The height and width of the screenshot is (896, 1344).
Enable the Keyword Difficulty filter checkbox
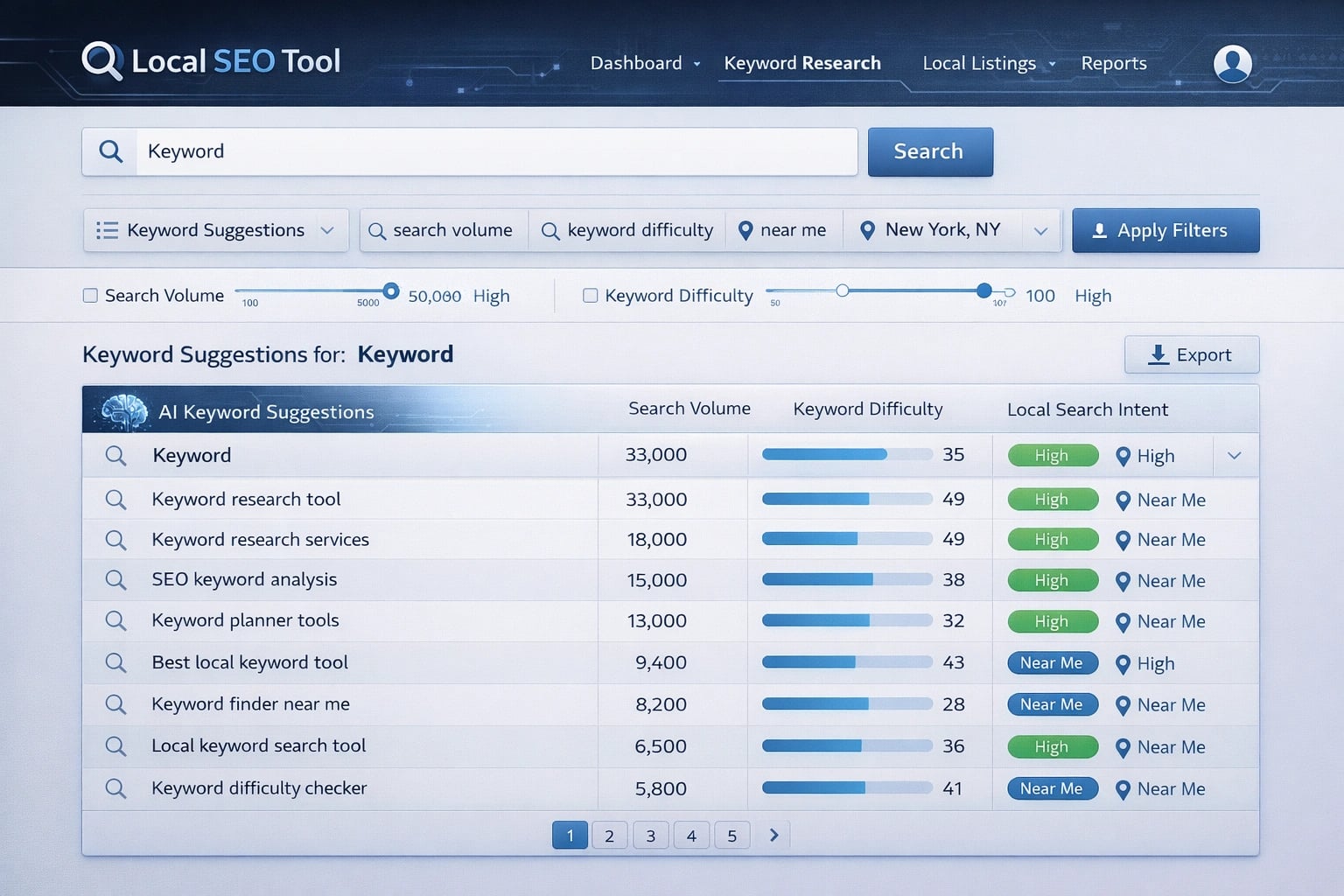590,295
